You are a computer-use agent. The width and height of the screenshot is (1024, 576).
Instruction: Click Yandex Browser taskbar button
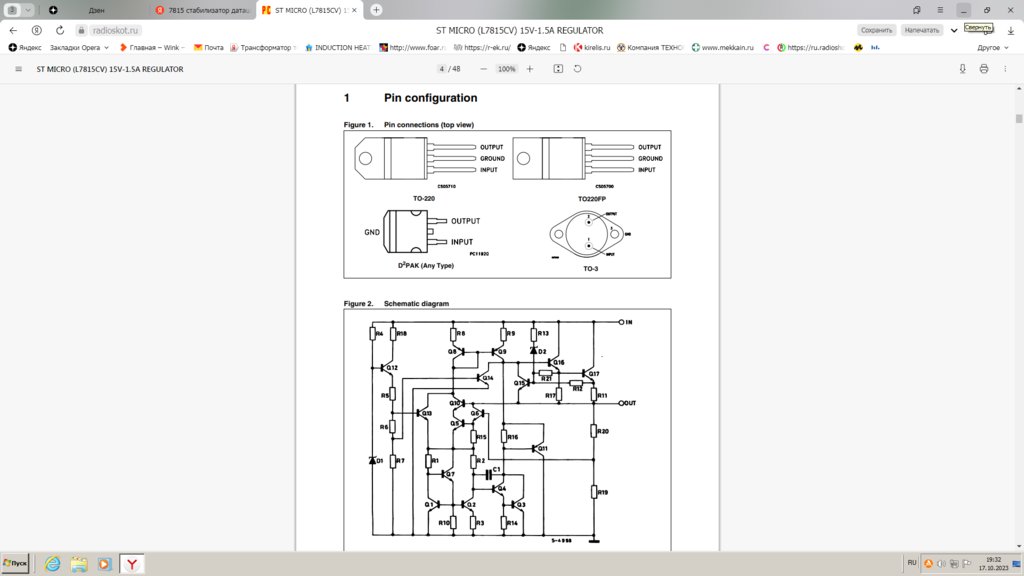[131, 564]
